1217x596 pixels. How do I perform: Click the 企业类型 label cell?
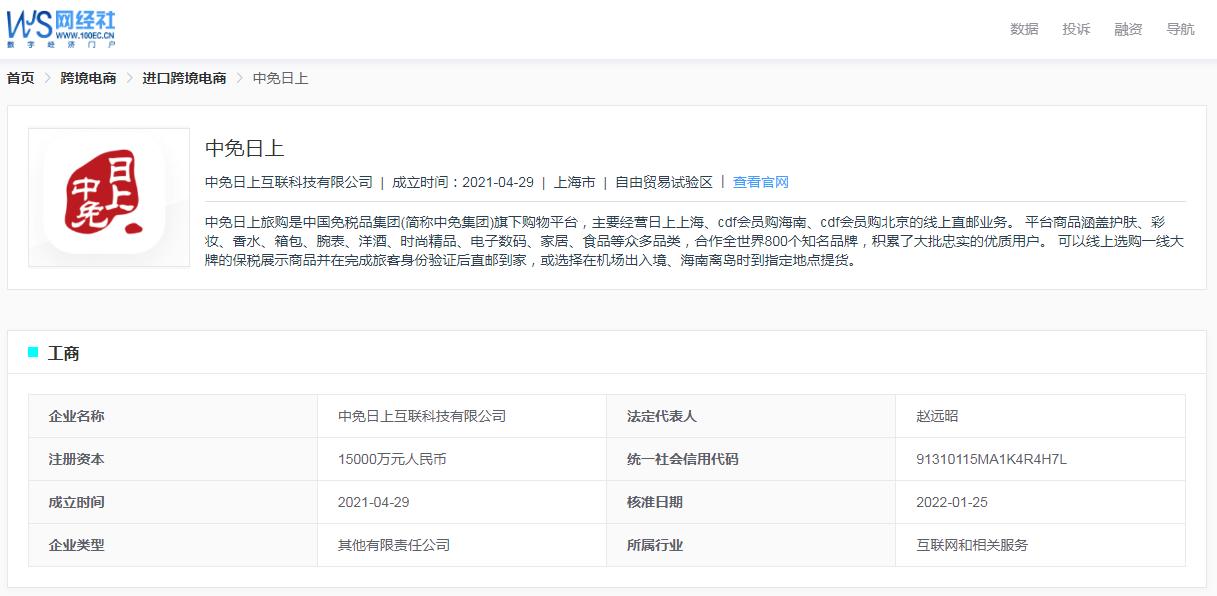[173, 545]
